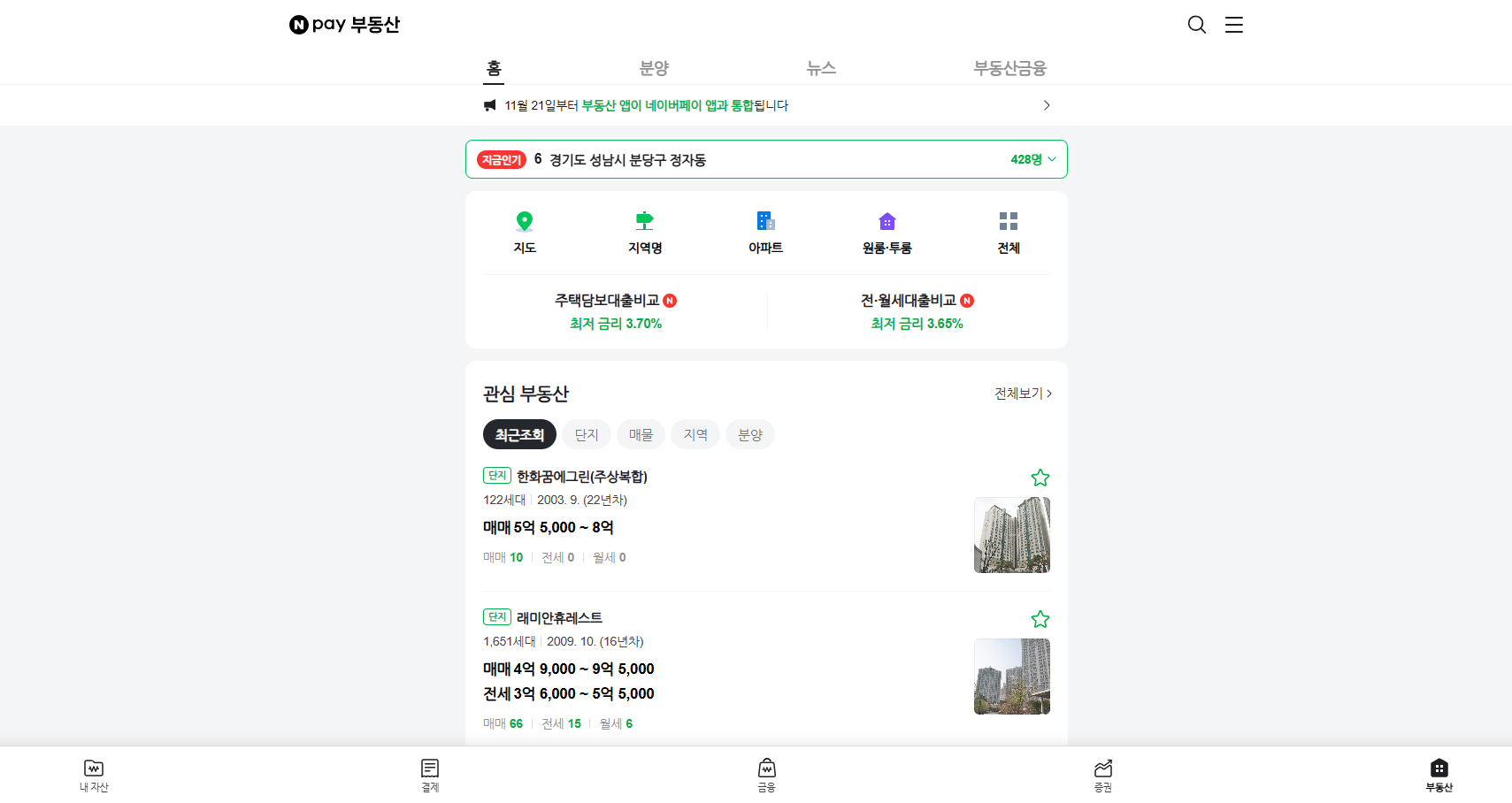Image resolution: width=1512 pixels, height=803 pixels.
Task: Click the 래미안휴레스트 property thumbnail
Action: [1011, 677]
